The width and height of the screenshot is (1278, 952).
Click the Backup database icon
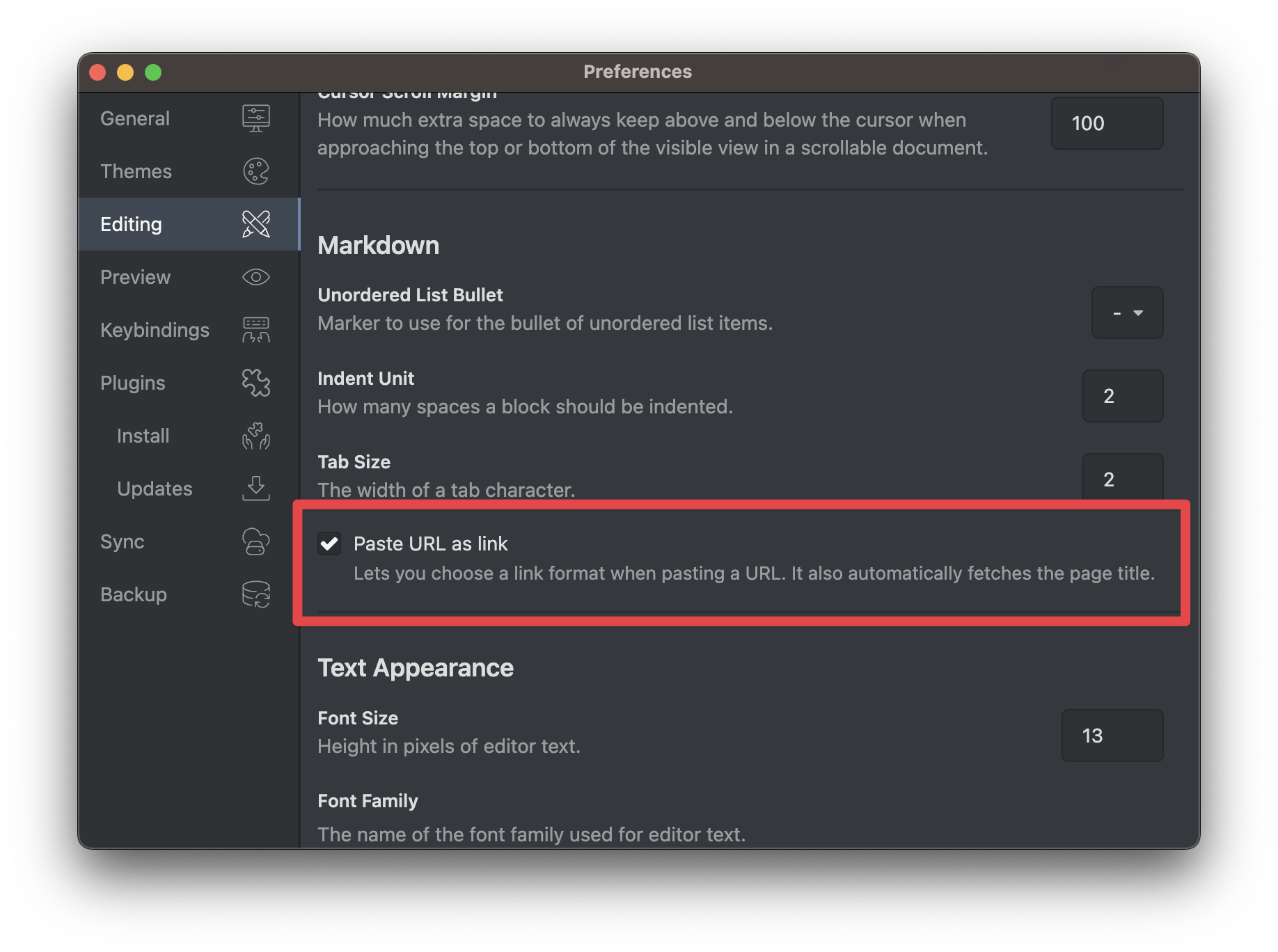tap(255, 594)
